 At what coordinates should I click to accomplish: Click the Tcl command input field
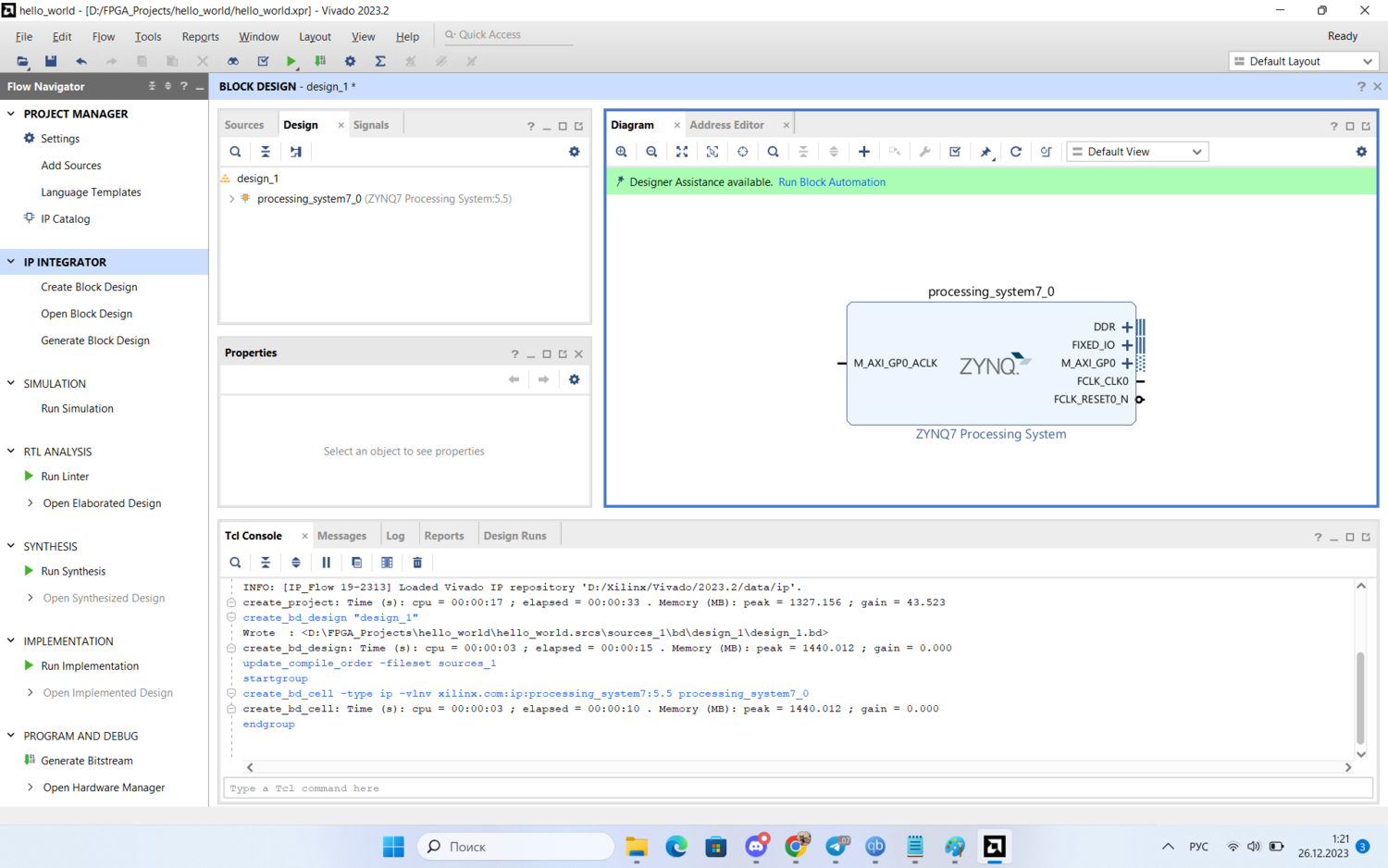(x=796, y=788)
